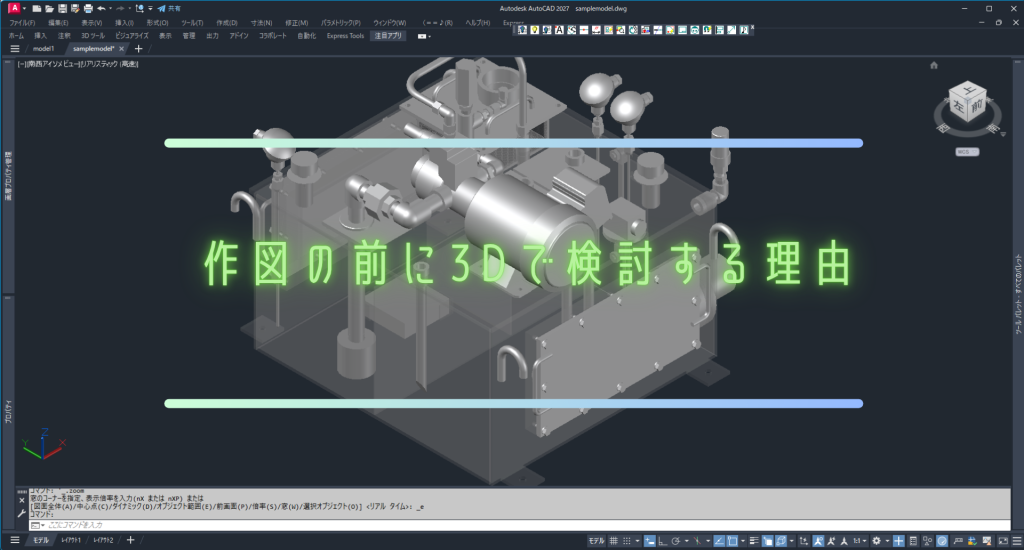The width and height of the screenshot is (1024, 550).
Task: Add a new drawing tab with plus button
Action: point(138,48)
